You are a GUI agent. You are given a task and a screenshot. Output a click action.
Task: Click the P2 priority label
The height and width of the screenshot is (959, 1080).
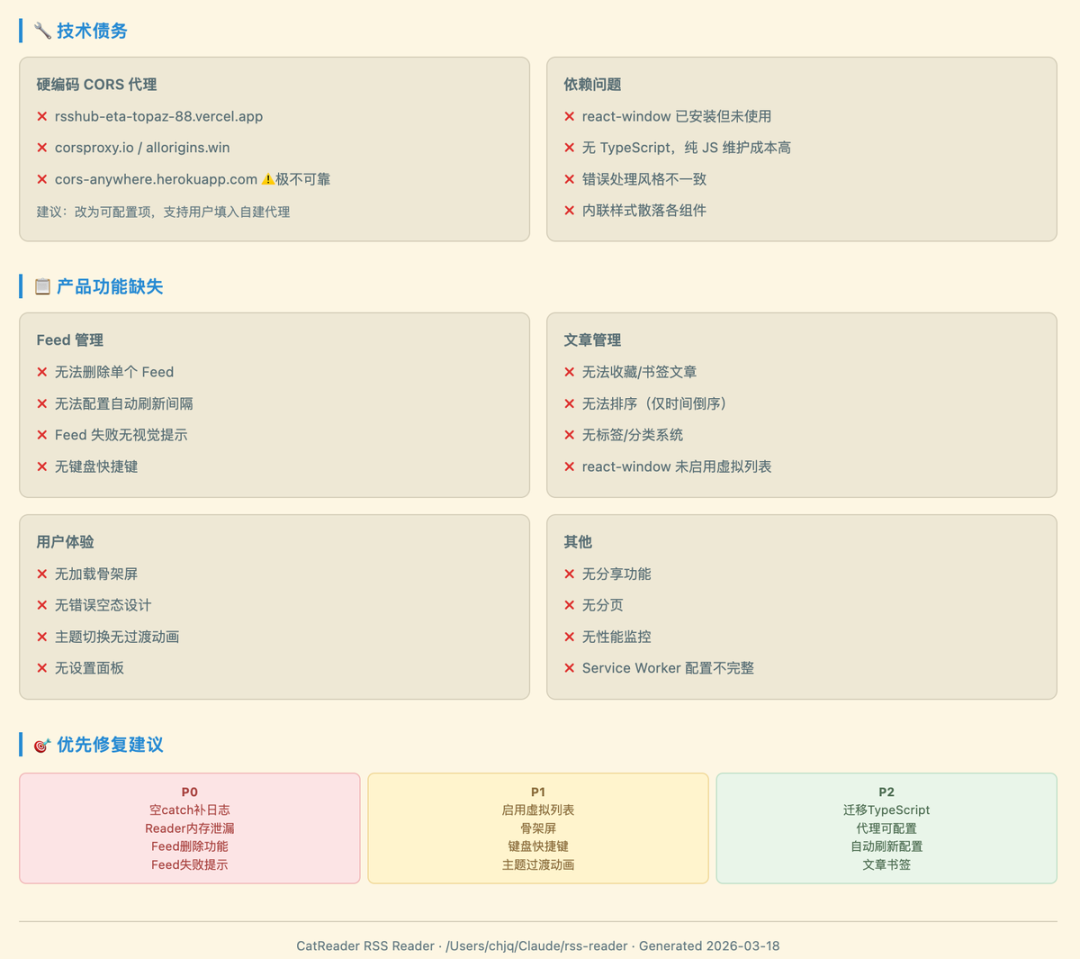click(x=886, y=792)
